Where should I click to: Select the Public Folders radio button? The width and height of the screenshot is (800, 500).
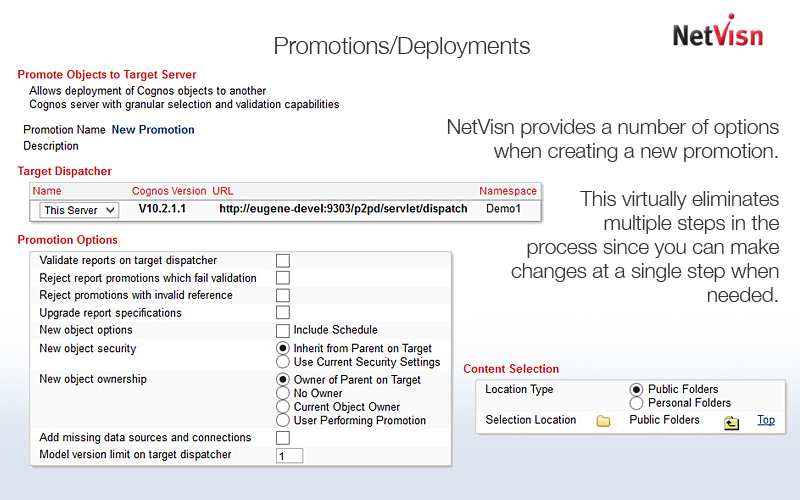[637, 390]
